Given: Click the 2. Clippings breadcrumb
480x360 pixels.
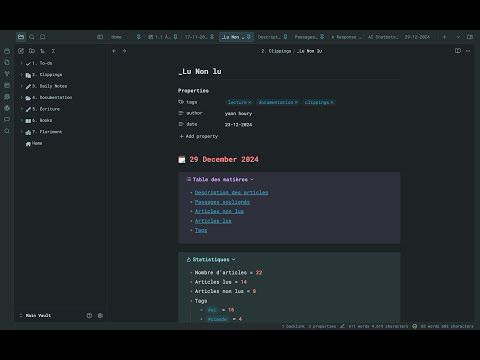Looking at the screenshot, I should pos(276,51).
